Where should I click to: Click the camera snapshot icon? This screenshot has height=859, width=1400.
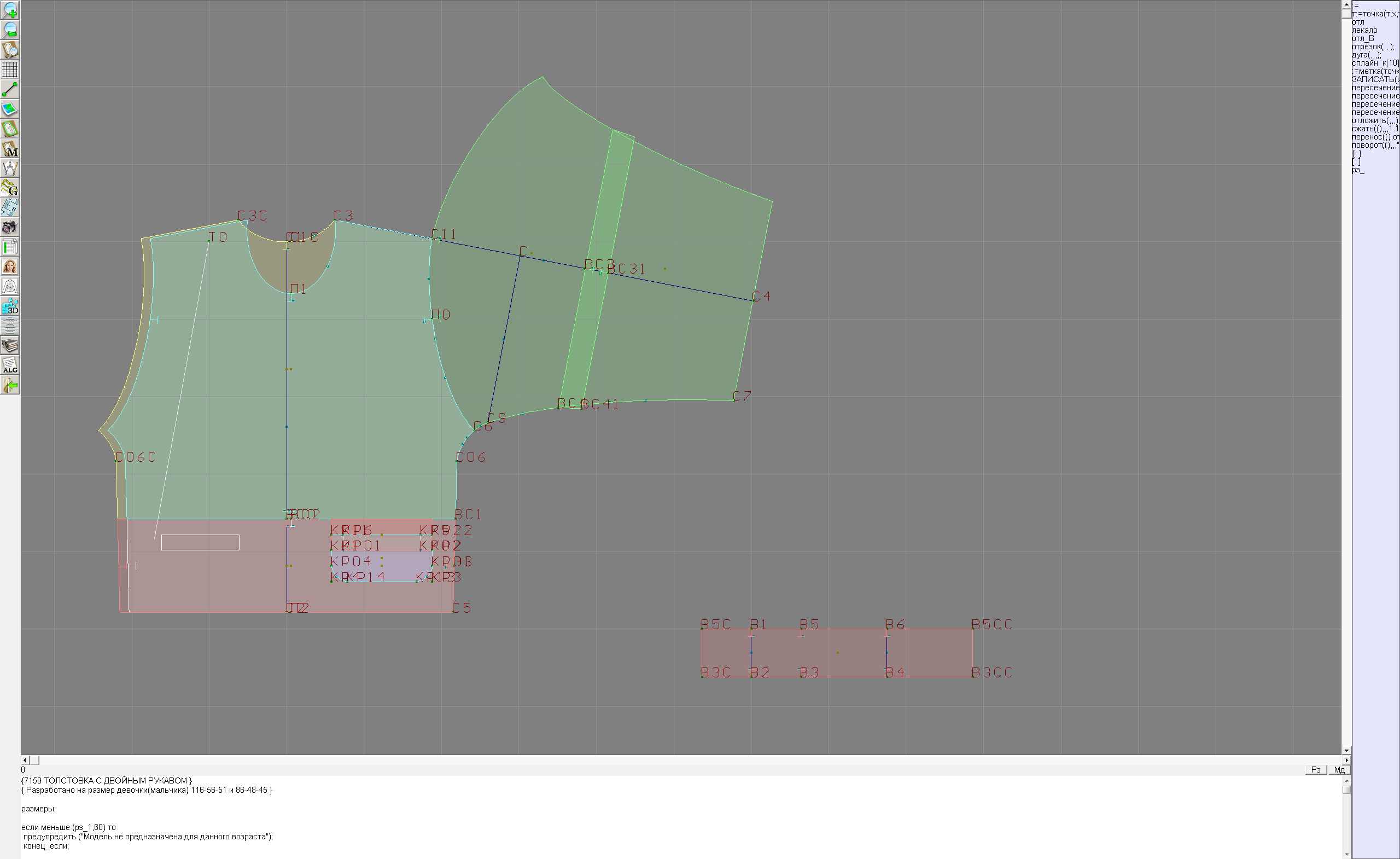[10, 227]
